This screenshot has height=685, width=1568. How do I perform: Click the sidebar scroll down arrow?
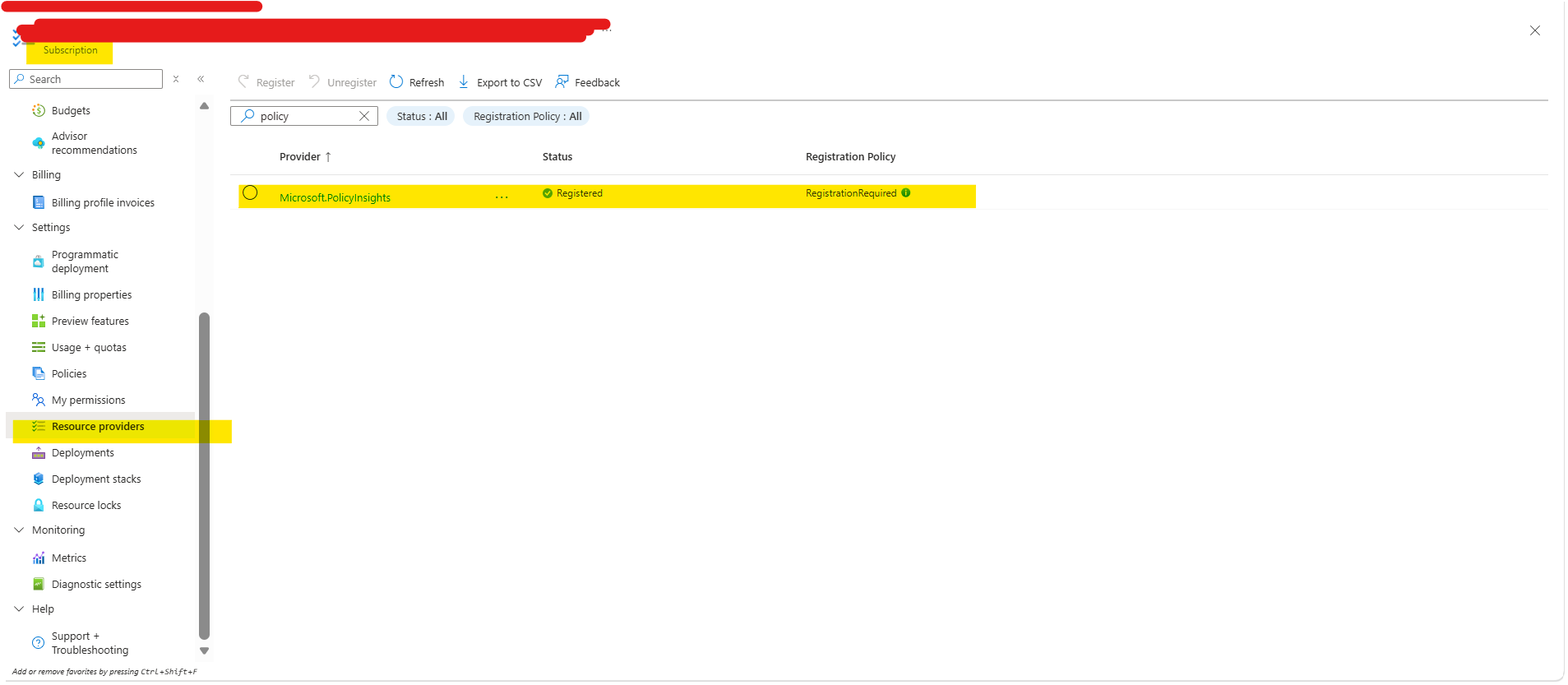pyautogui.click(x=204, y=650)
